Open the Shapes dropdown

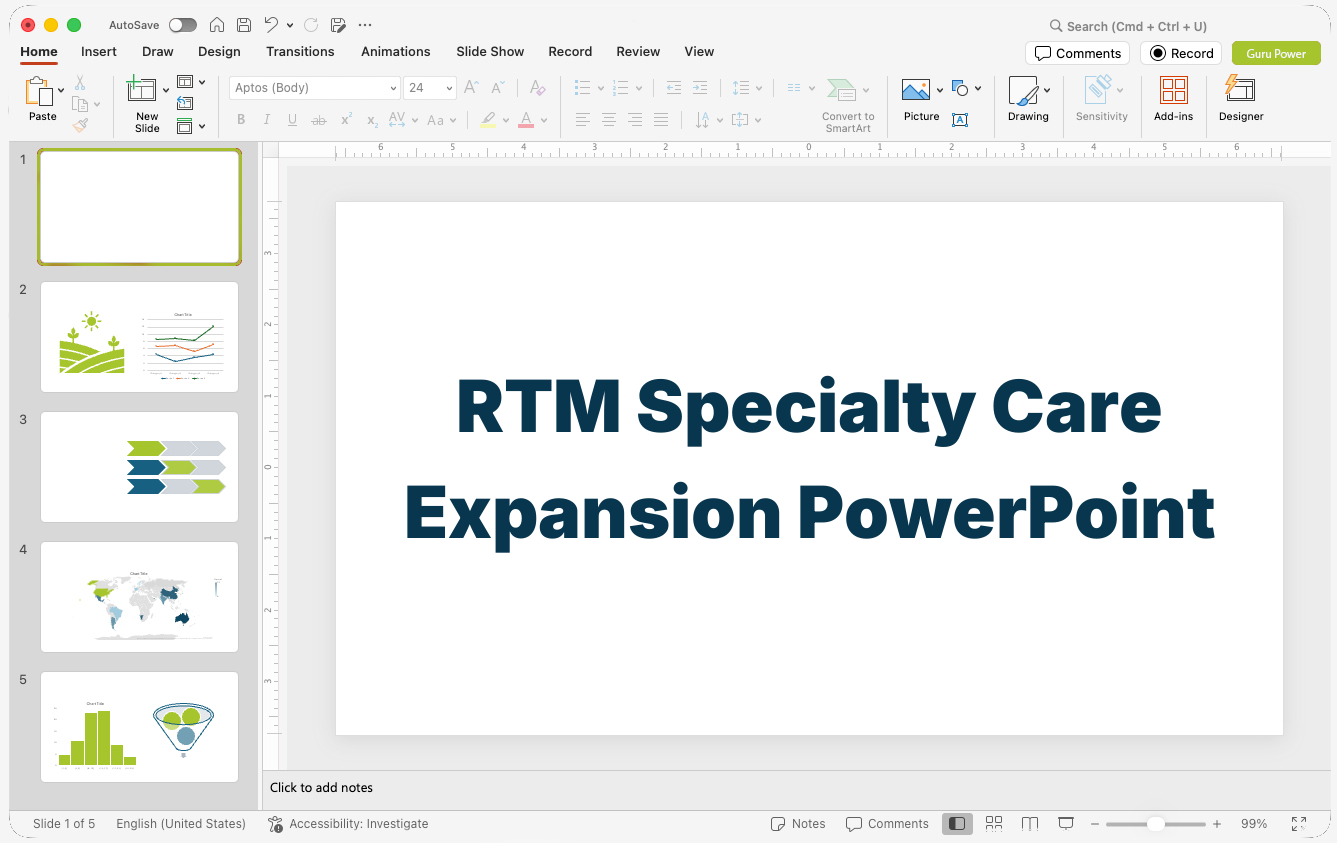(x=966, y=88)
